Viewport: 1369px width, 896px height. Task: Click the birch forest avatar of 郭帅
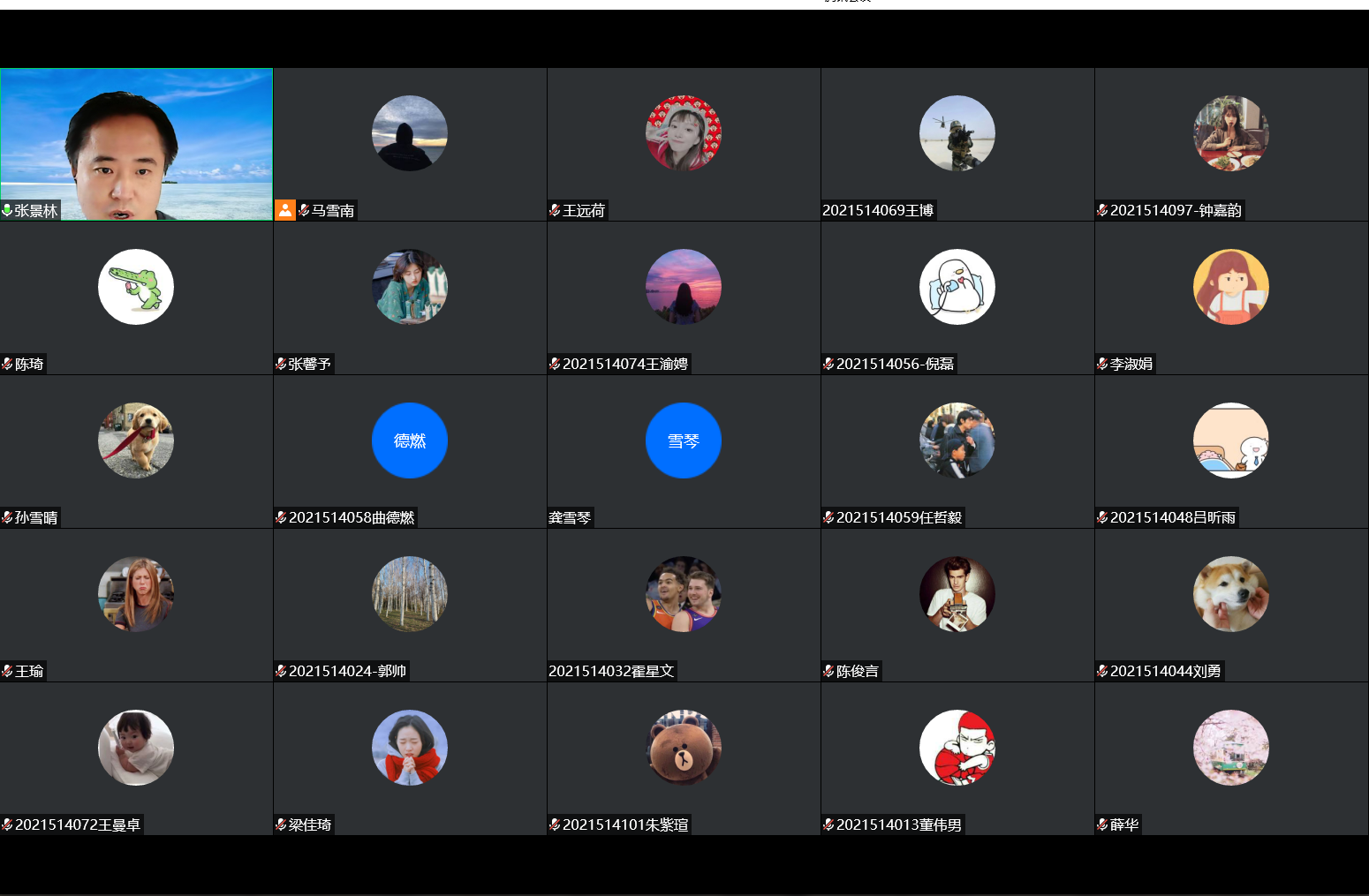410,594
